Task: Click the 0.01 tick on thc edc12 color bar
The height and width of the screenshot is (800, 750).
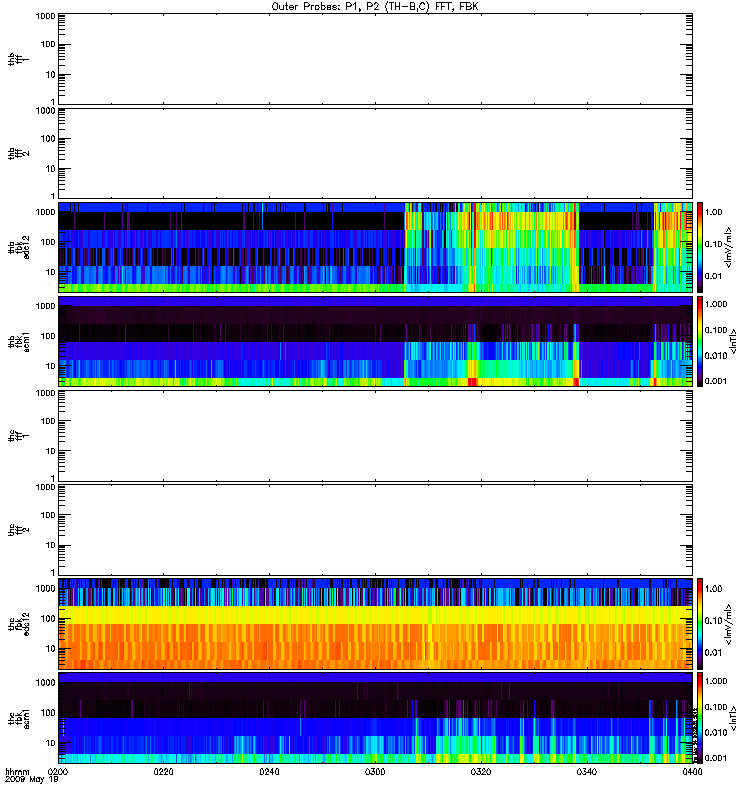Action: (x=713, y=653)
